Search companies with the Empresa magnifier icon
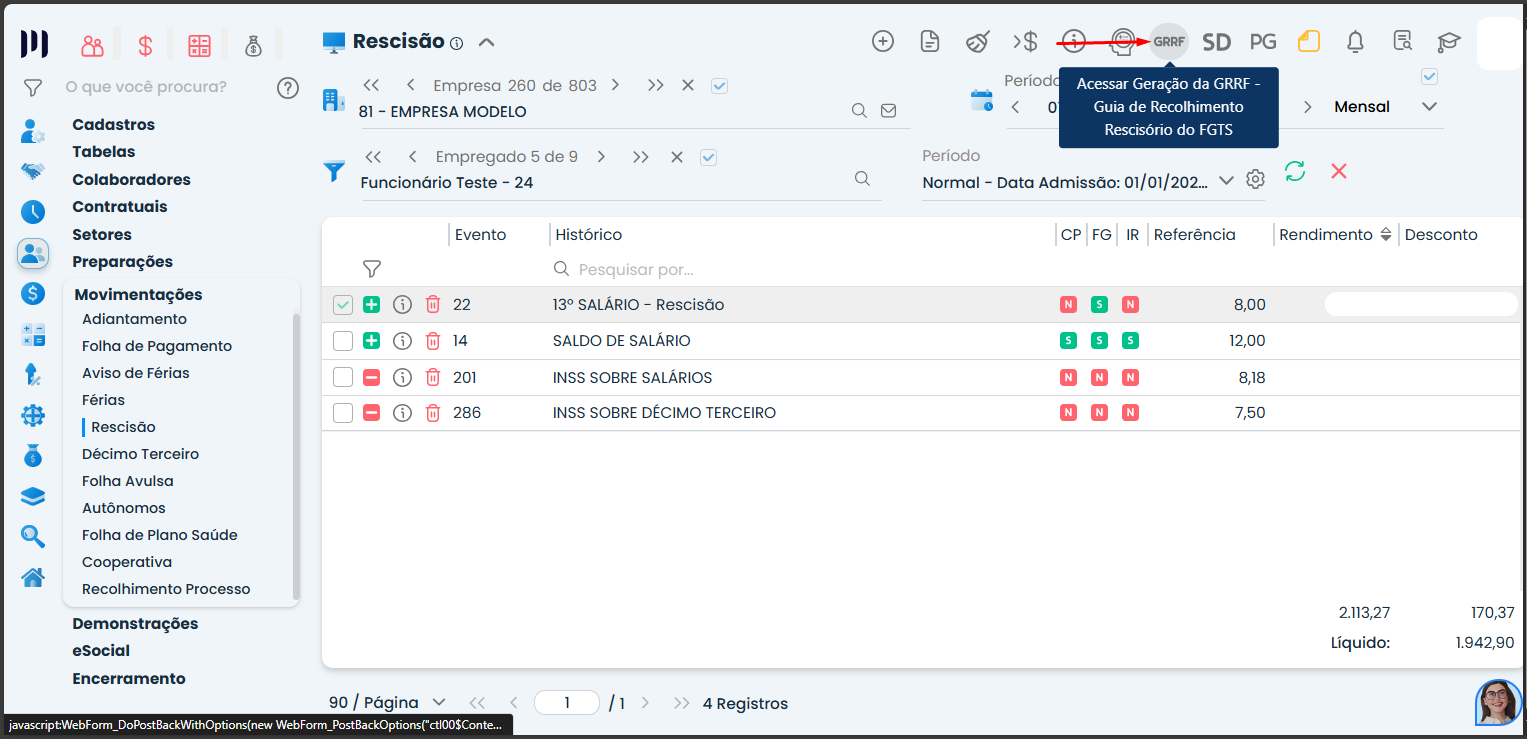The image size is (1527, 739). coord(859,111)
